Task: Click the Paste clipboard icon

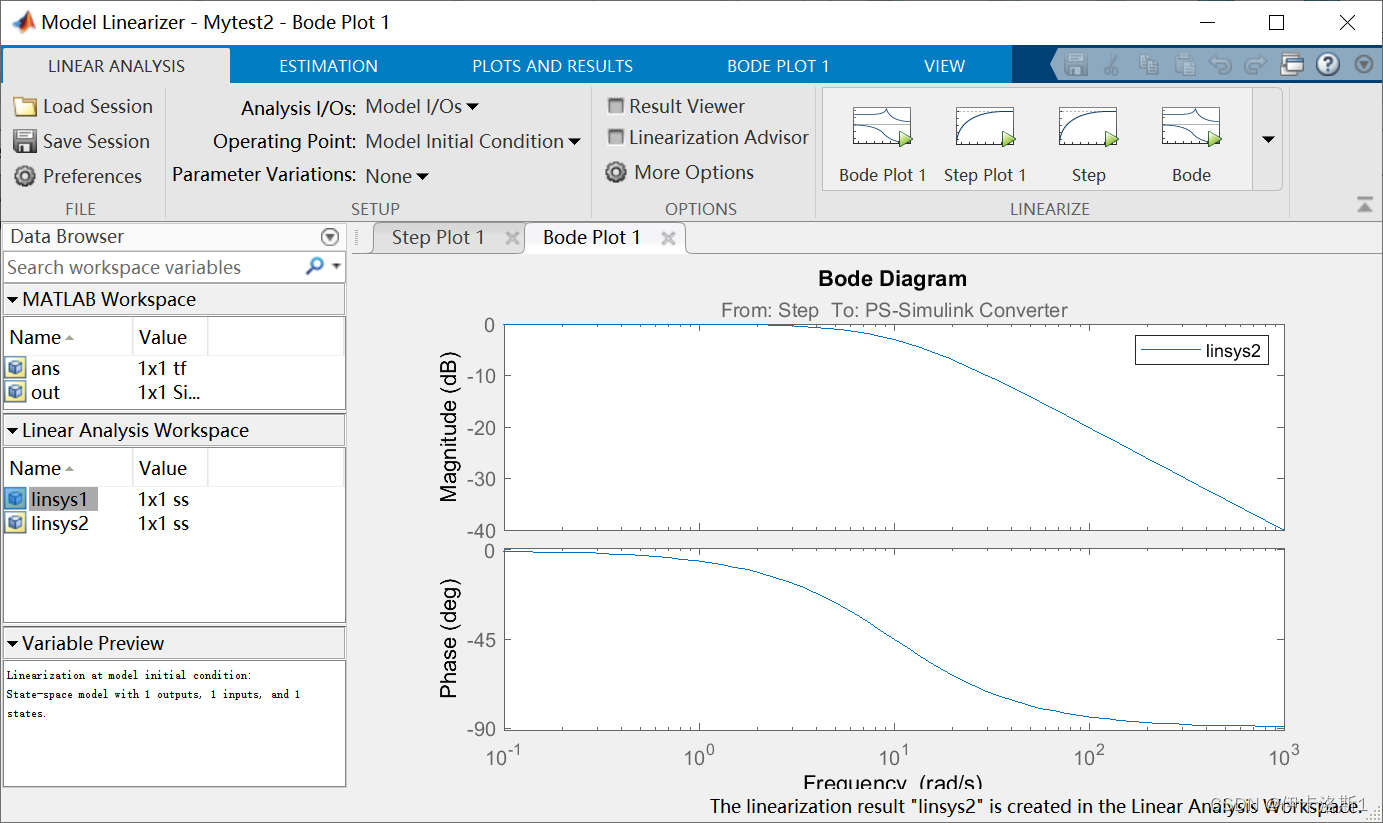Action: click(1185, 65)
